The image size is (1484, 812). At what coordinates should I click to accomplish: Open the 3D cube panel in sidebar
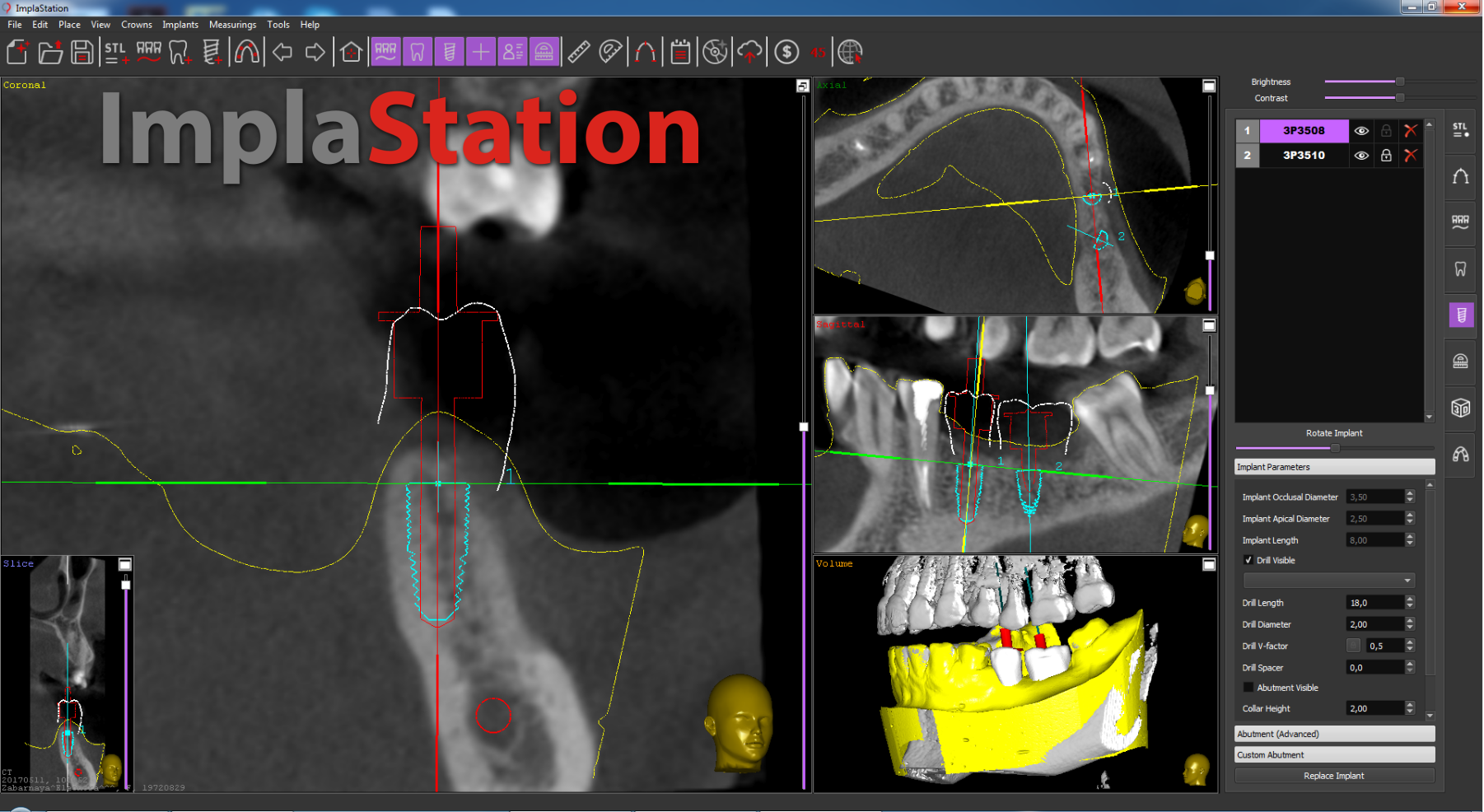click(x=1461, y=408)
